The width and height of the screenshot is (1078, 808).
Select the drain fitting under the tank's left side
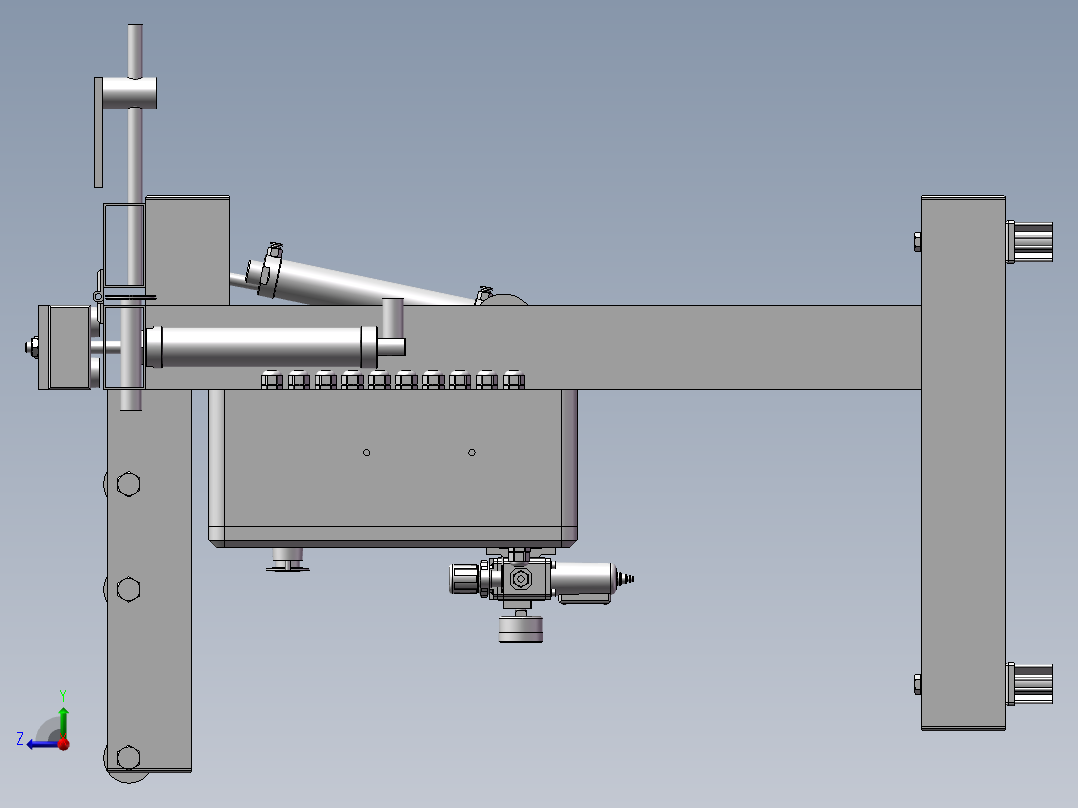pos(287,559)
